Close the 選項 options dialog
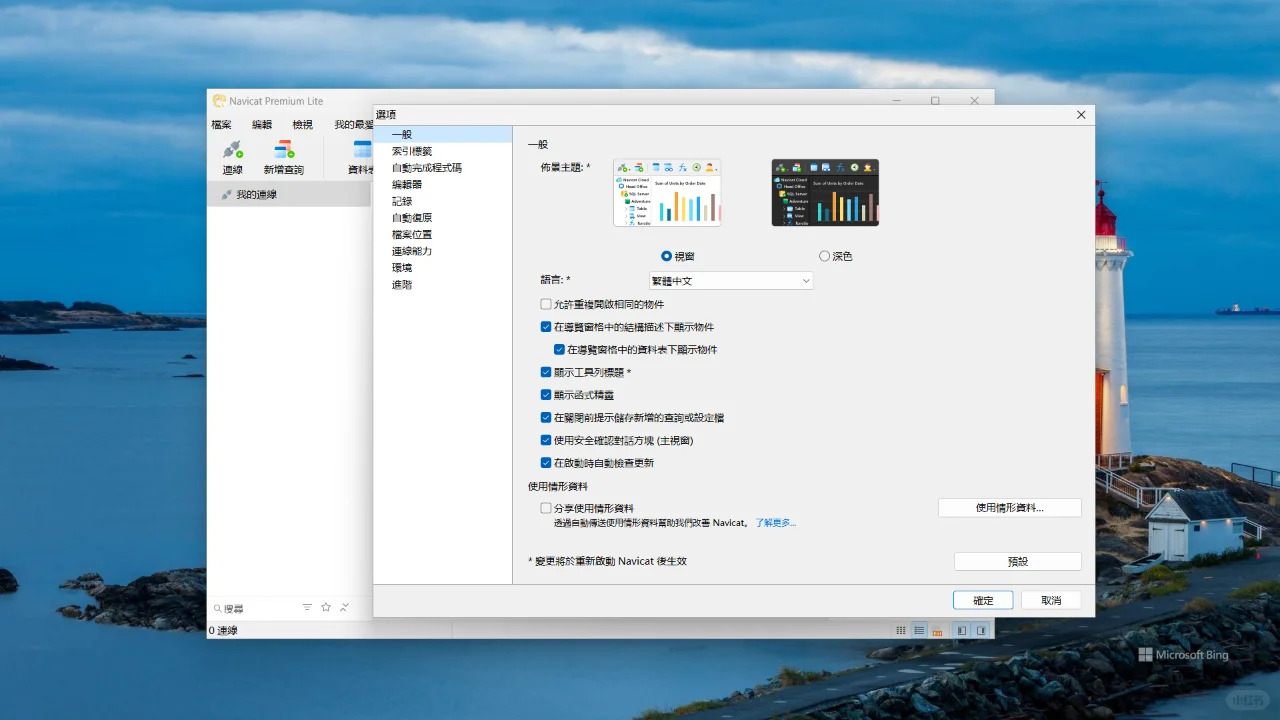This screenshot has width=1280, height=720. click(1081, 115)
